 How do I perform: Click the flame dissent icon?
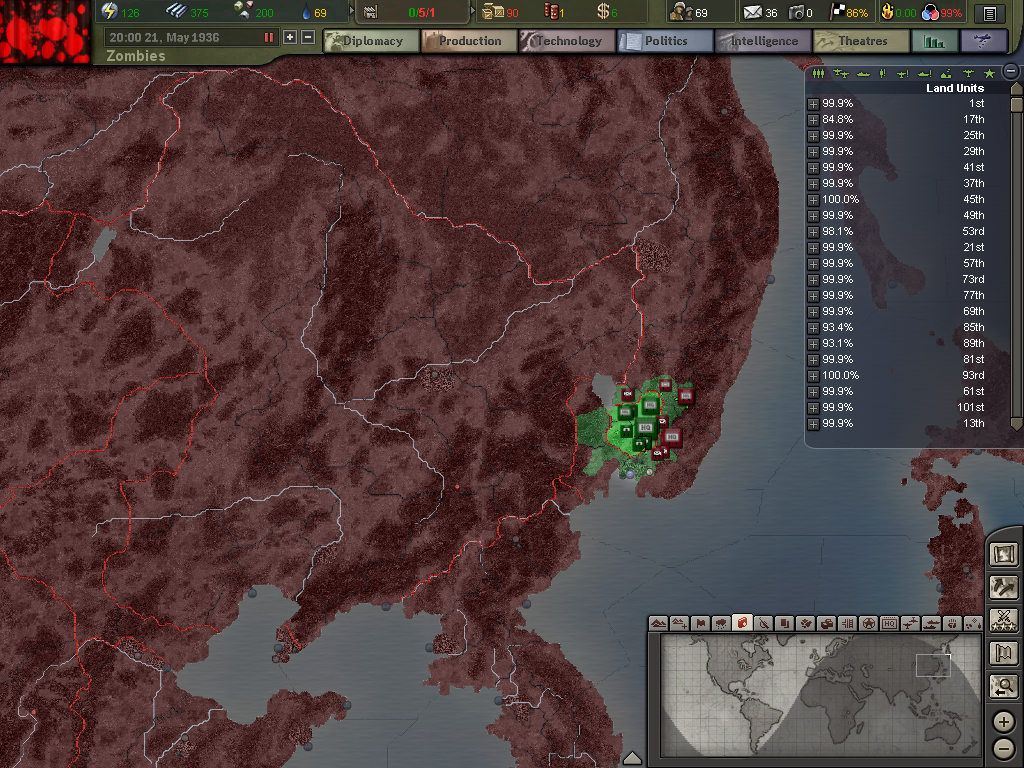[x=888, y=12]
